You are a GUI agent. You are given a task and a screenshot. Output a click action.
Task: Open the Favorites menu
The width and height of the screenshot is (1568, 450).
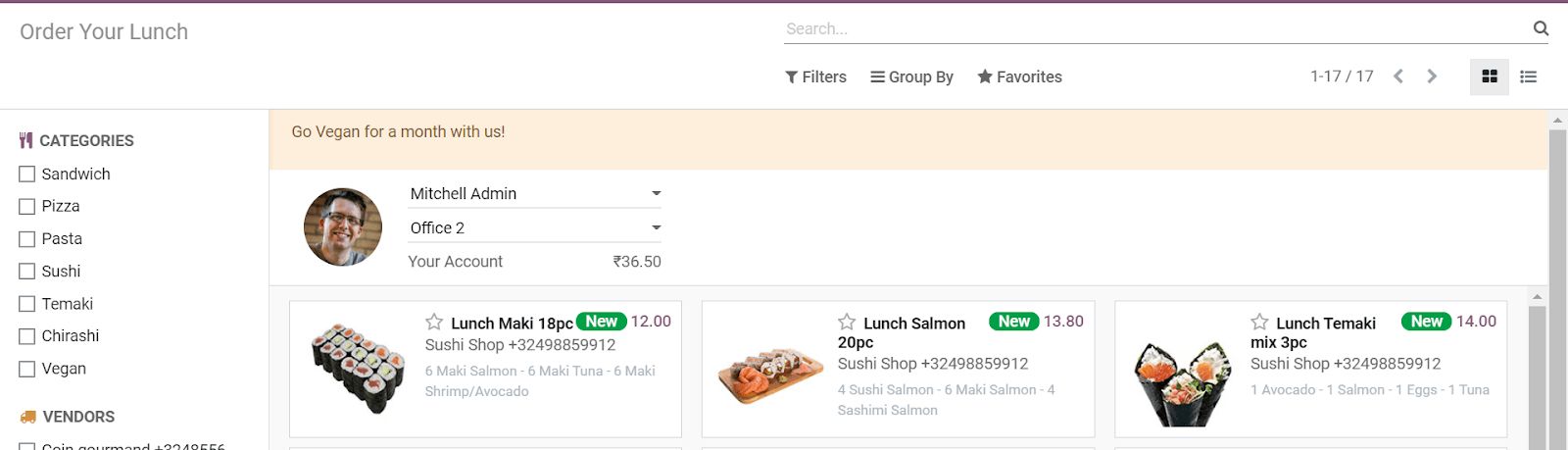(x=1019, y=76)
